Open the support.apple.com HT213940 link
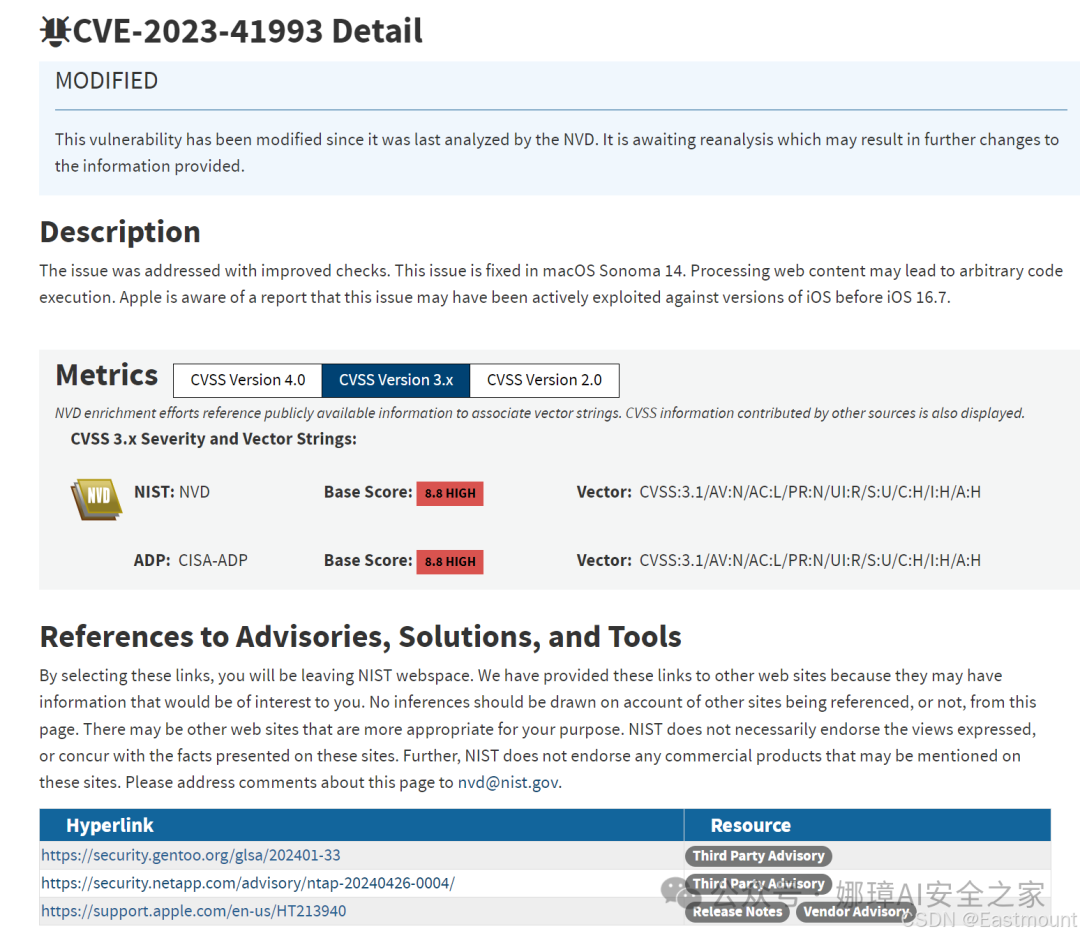 [194, 910]
